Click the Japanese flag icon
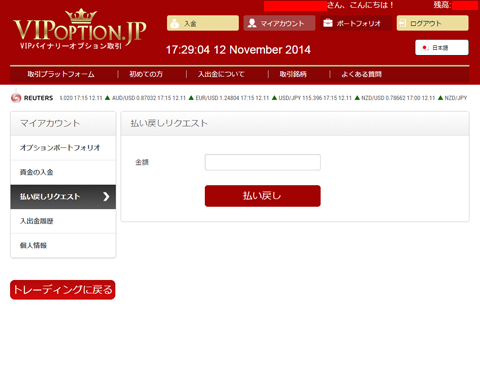Screen dimensions: 480x380 [425, 48]
